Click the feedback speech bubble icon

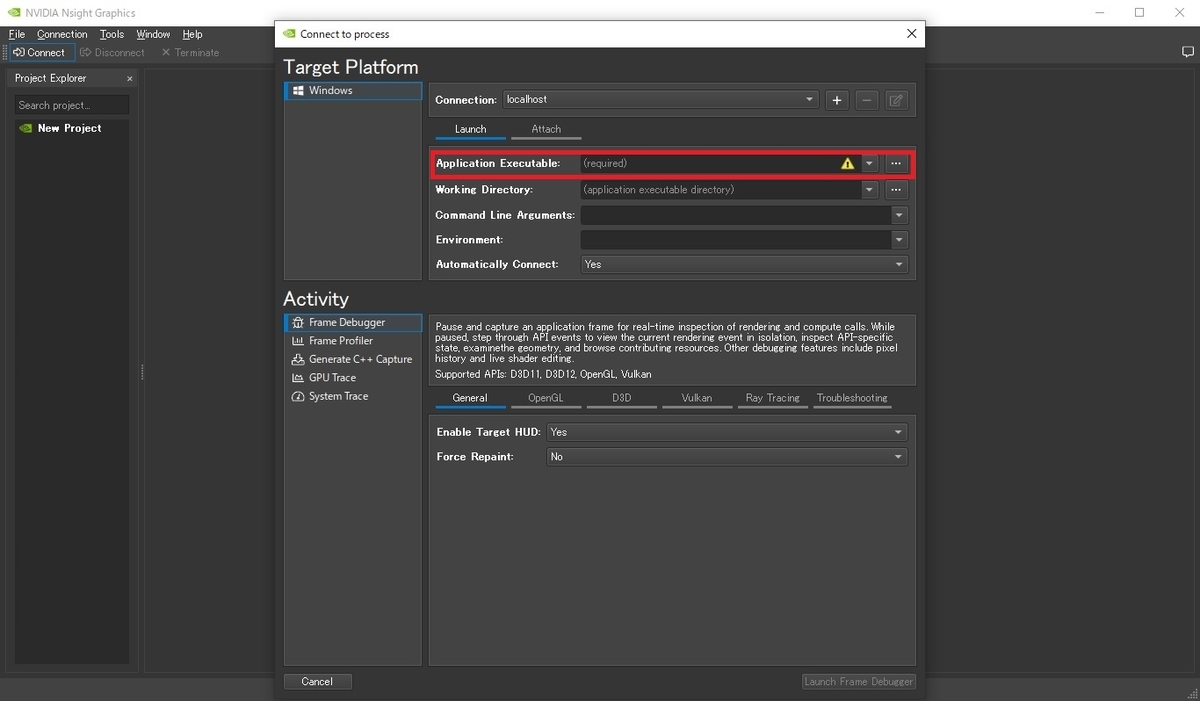pos(1187,52)
